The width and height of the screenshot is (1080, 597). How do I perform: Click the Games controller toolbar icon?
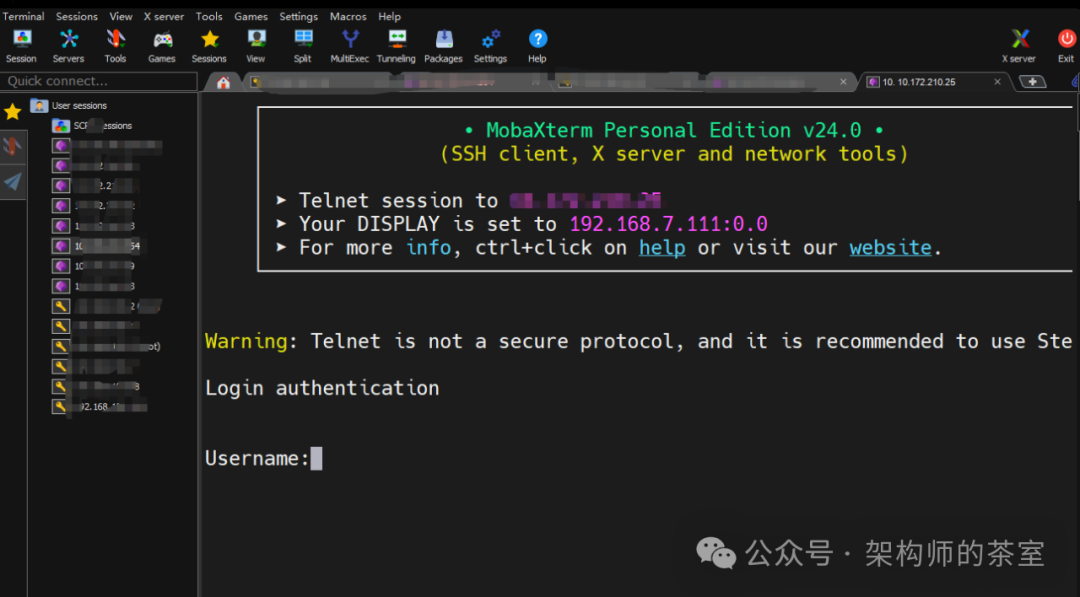click(162, 44)
